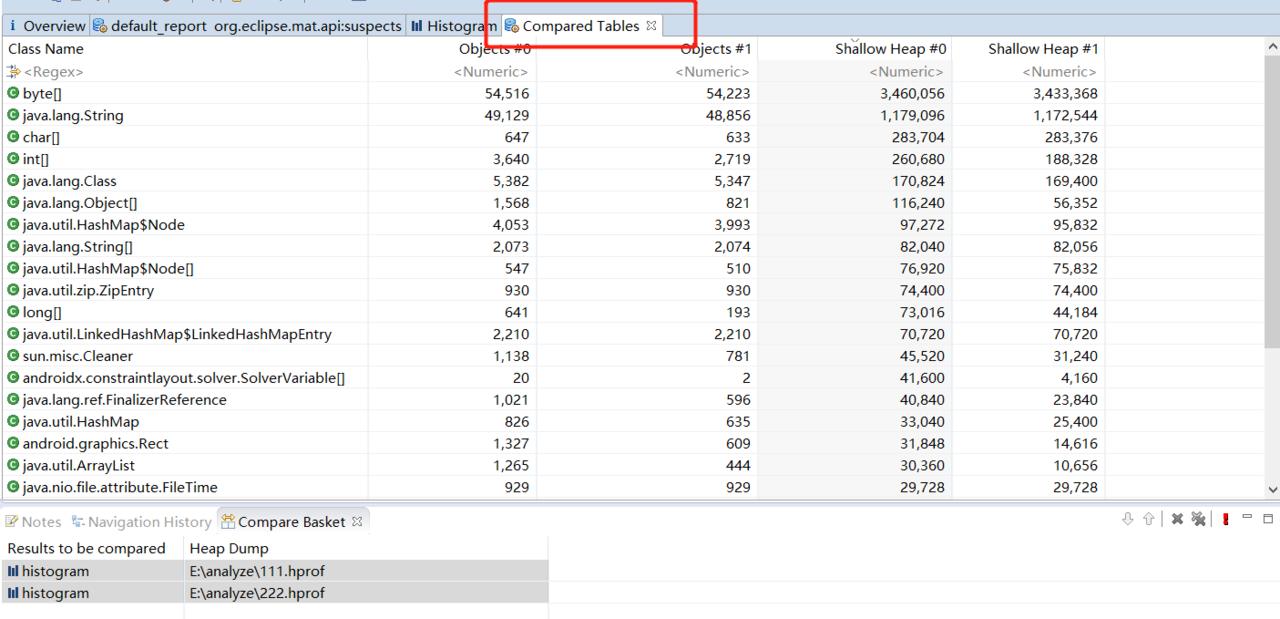
Task: Switch to the Histogram tab
Action: [x=453, y=26]
